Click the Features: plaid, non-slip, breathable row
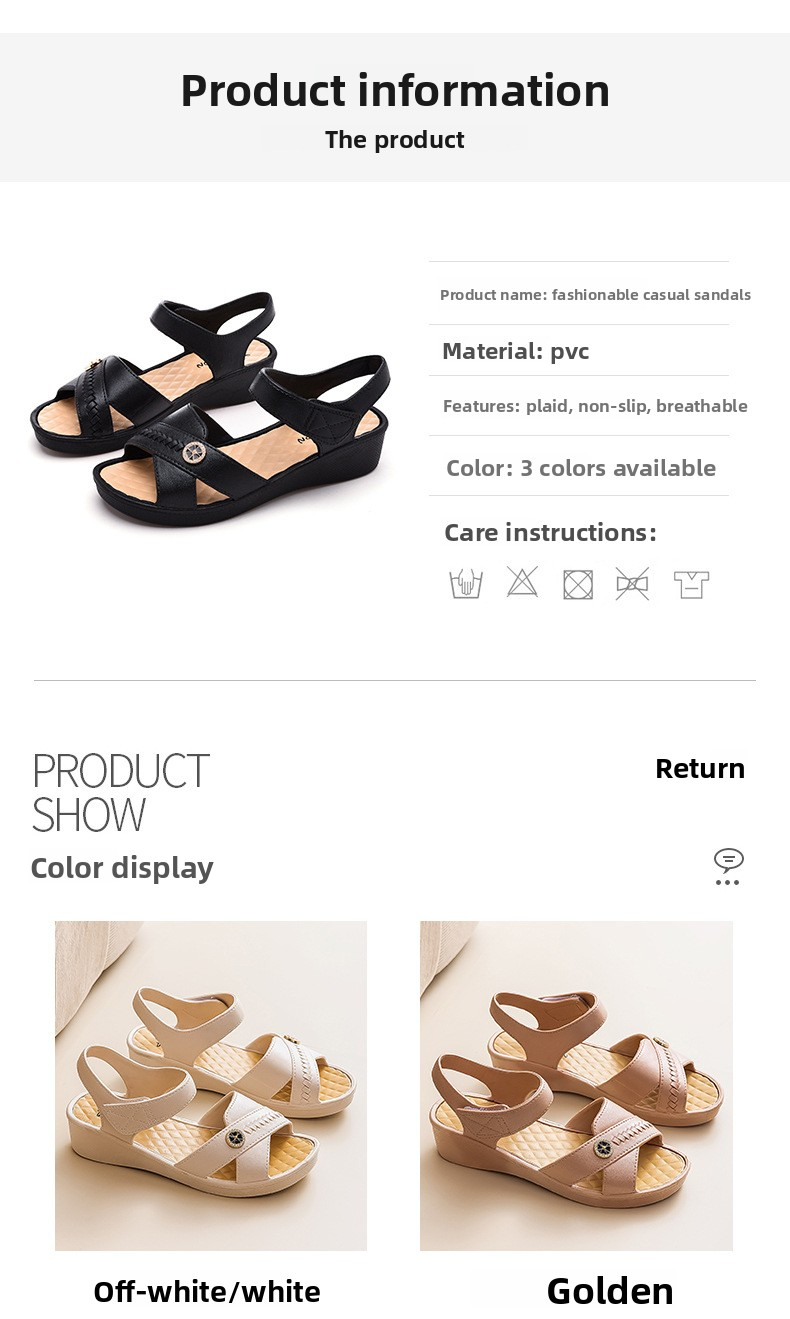This screenshot has width=790, height=1319. tap(595, 406)
